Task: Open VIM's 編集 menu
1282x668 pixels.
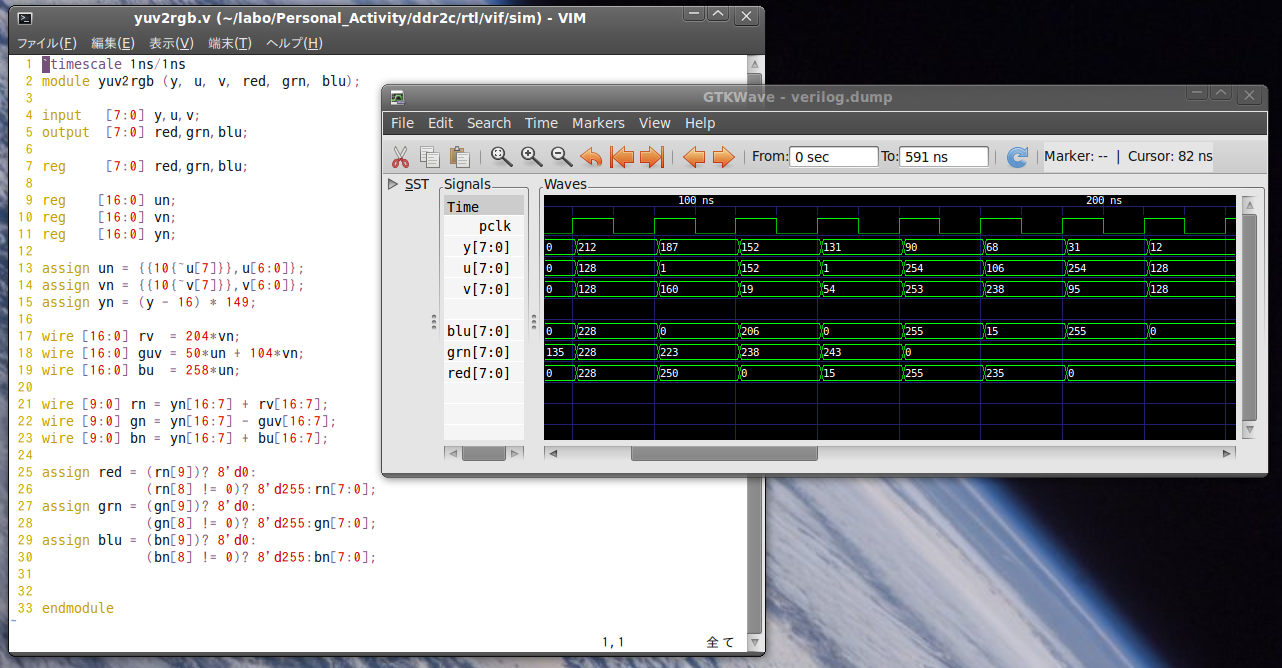Action: [x=112, y=43]
